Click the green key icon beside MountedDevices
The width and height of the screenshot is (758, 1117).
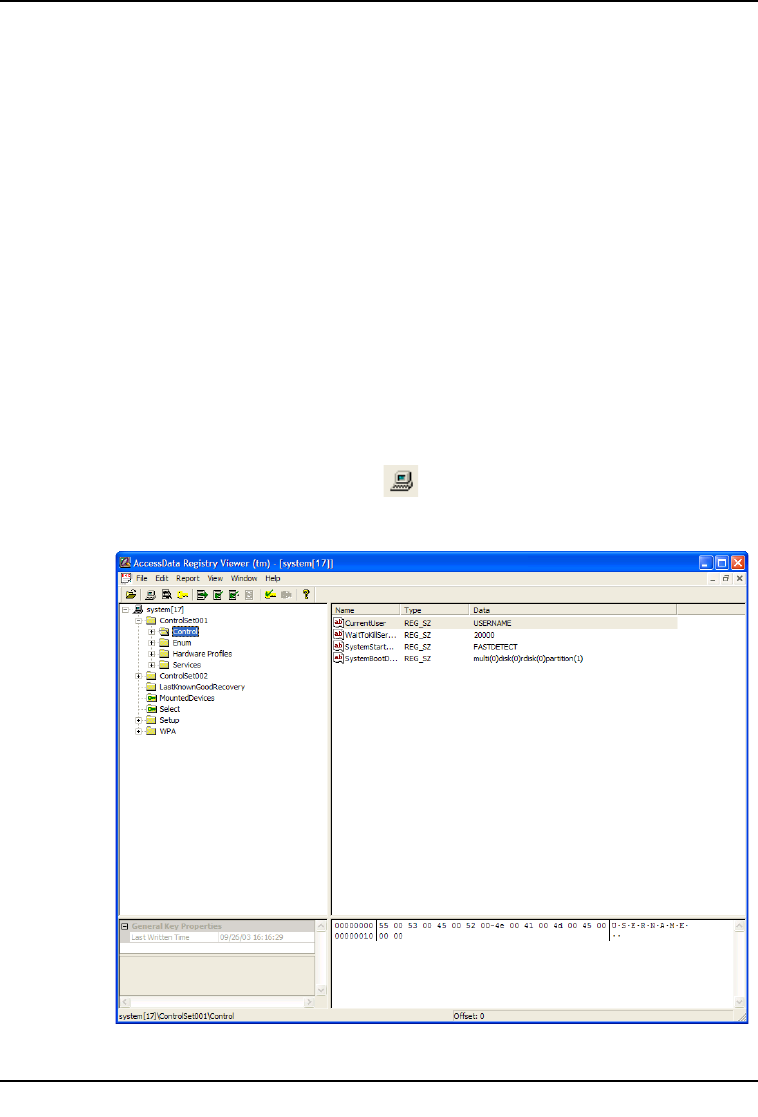tap(152, 698)
